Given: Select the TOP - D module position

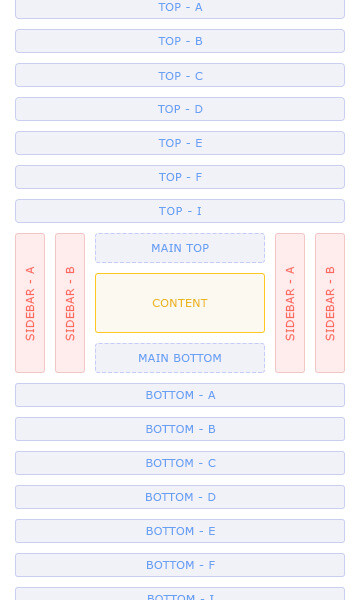Looking at the screenshot, I should point(180,109).
